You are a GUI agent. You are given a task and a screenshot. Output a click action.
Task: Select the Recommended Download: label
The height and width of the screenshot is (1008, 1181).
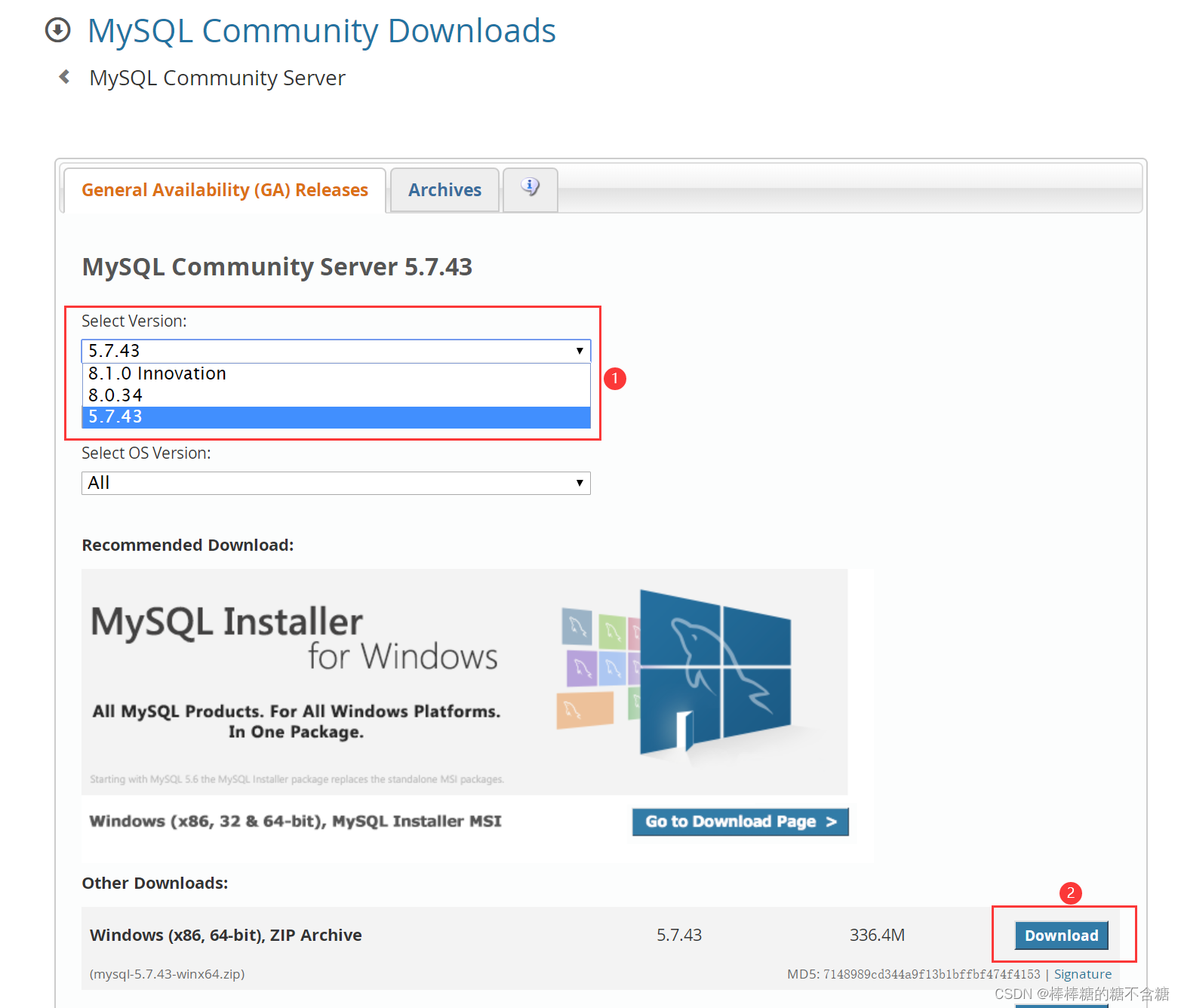click(x=188, y=545)
